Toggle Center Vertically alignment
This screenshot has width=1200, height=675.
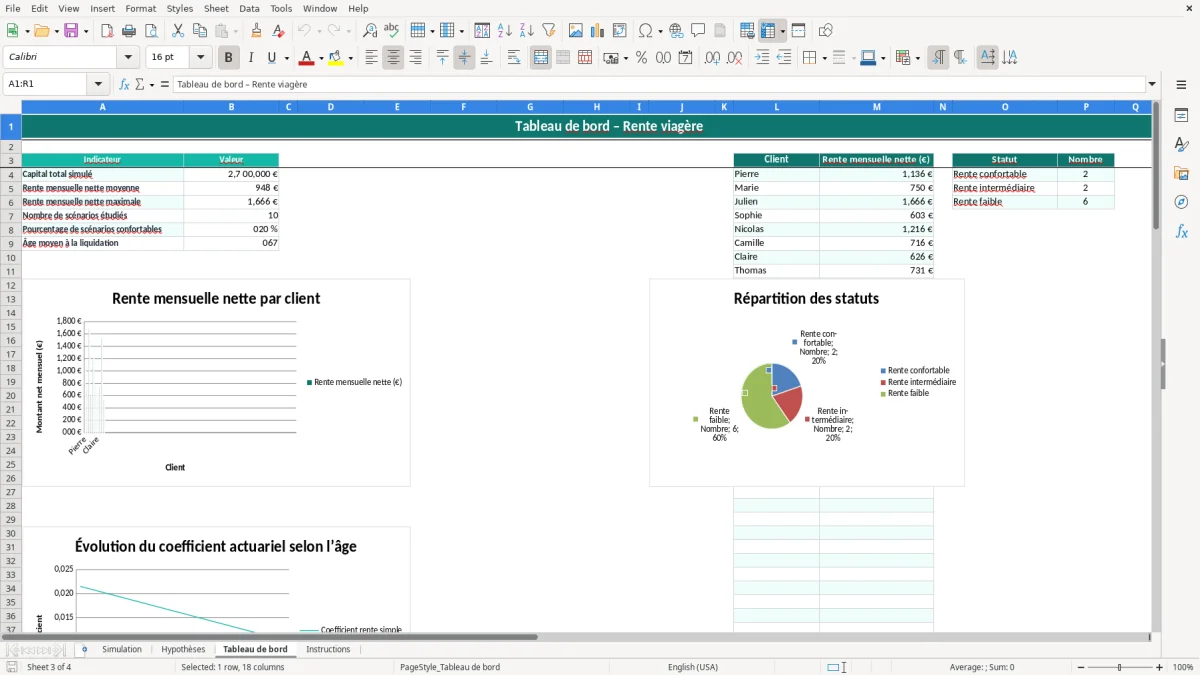[x=464, y=58]
